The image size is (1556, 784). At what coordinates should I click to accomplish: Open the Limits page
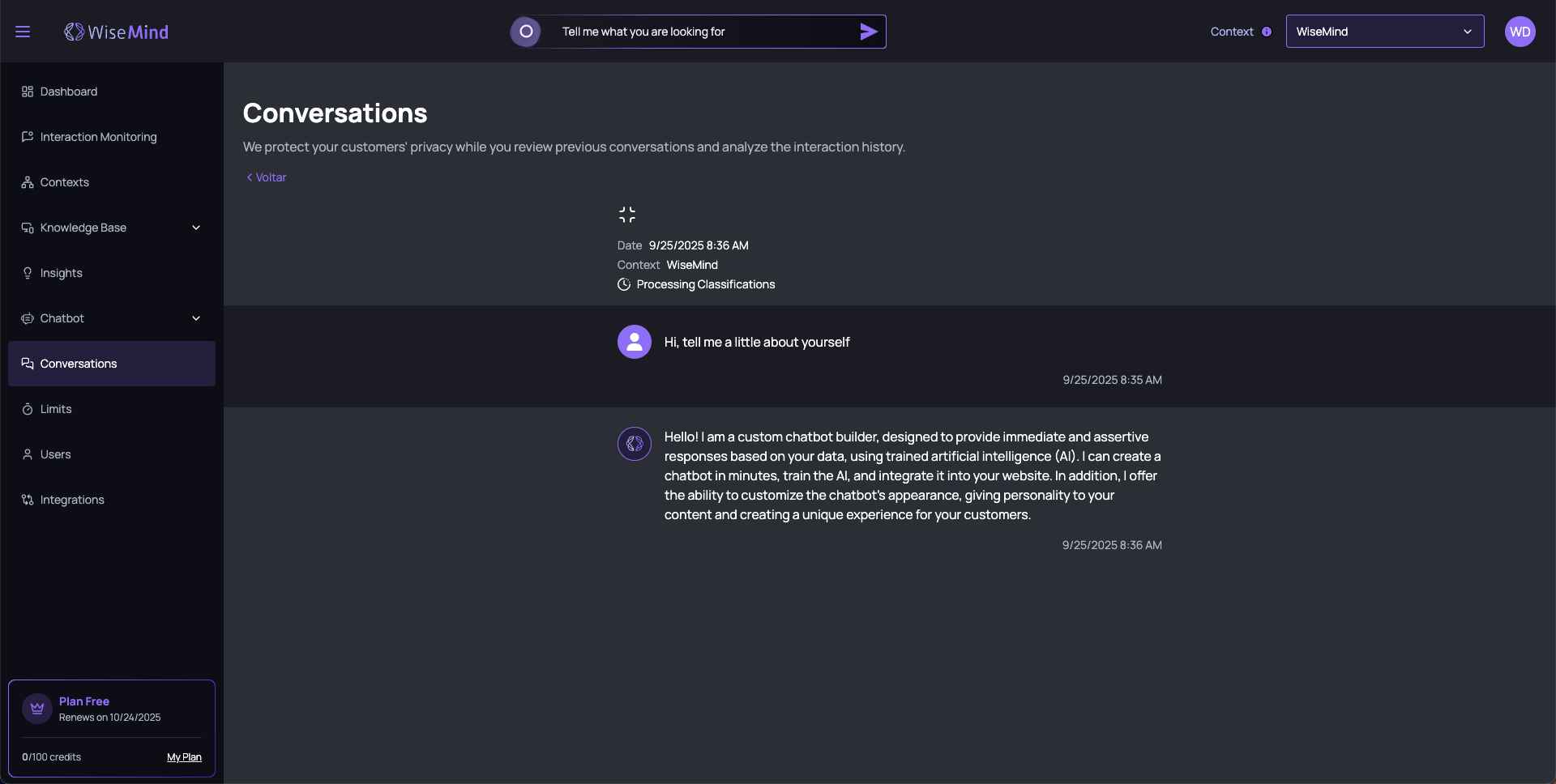click(56, 409)
